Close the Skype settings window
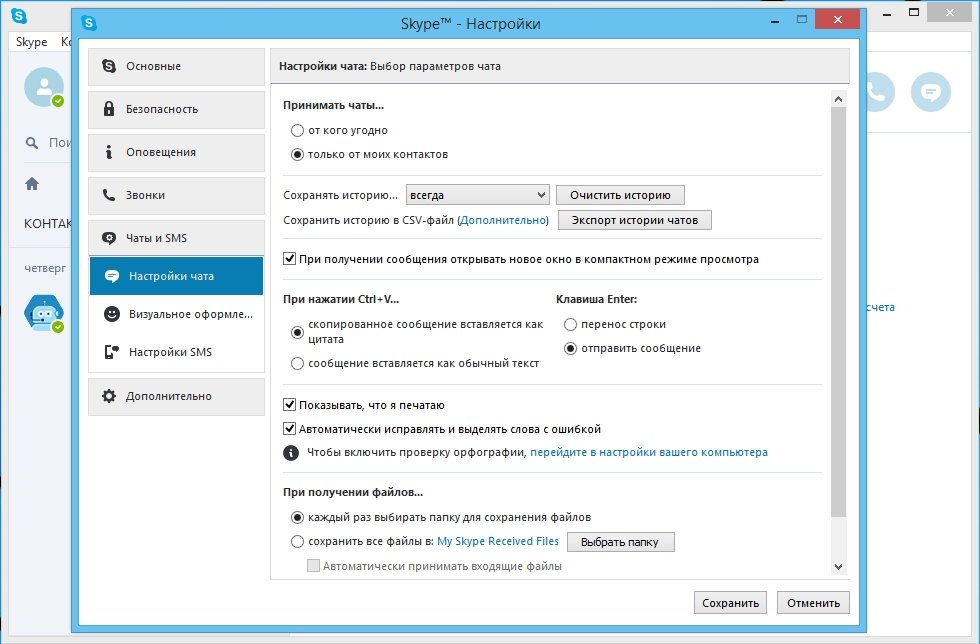The width and height of the screenshot is (980, 644). (x=838, y=19)
